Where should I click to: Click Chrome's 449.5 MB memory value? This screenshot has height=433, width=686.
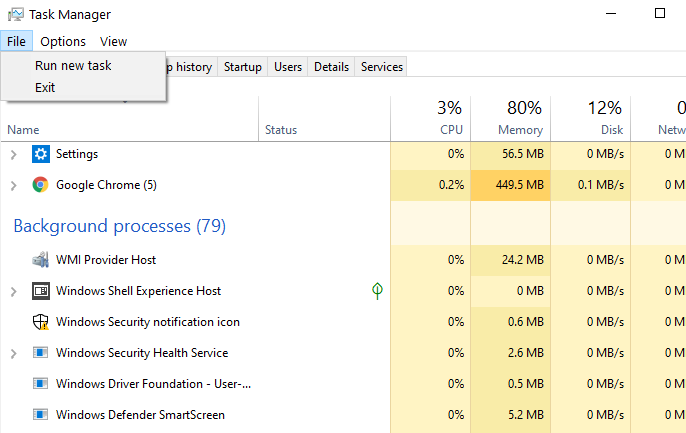(519, 185)
